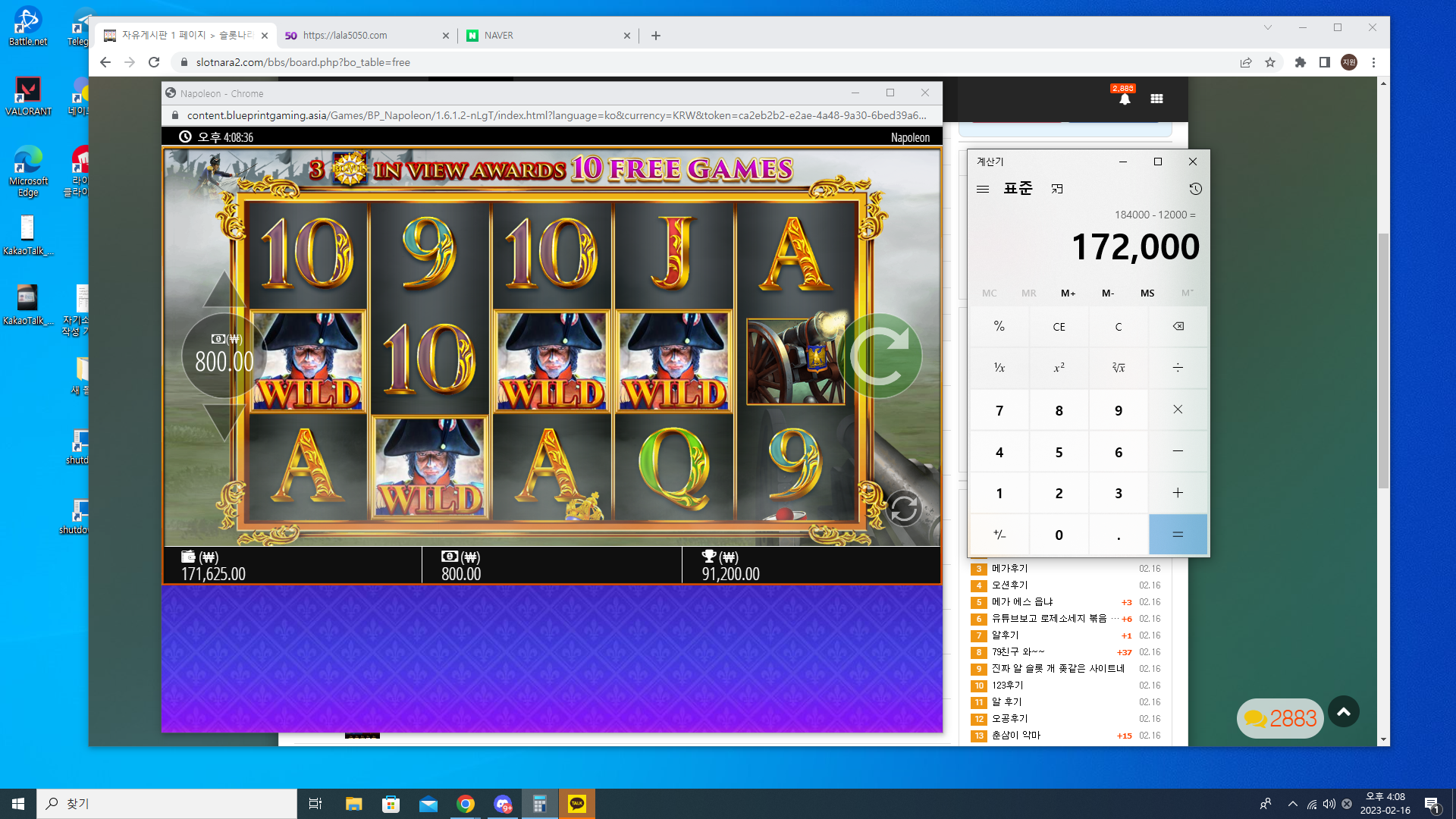Screen dimensions: 1456x819
Task: Increase the bet with the up arrow
Action: pos(224,290)
